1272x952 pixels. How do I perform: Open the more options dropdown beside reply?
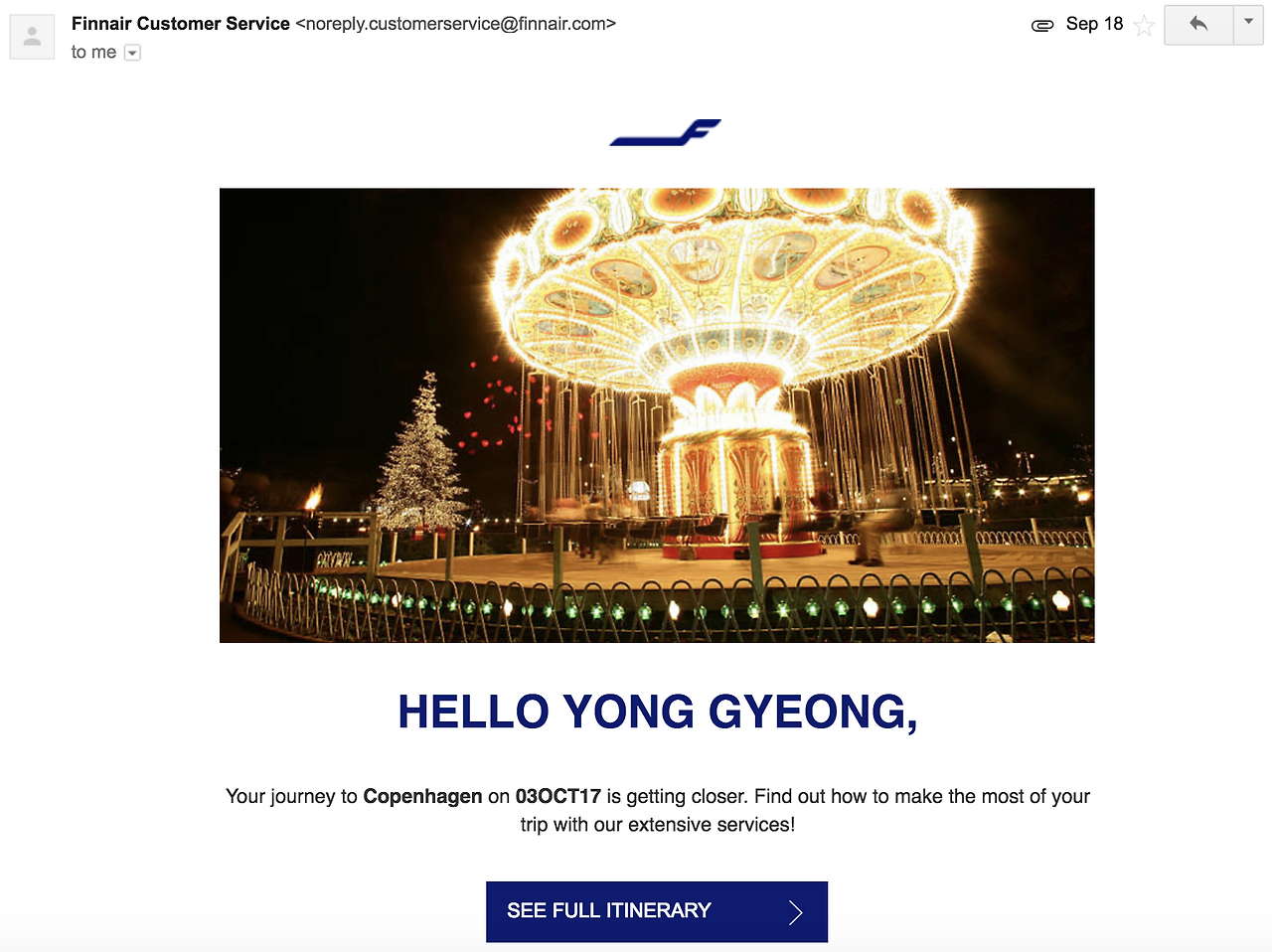tap(1248, 24)
